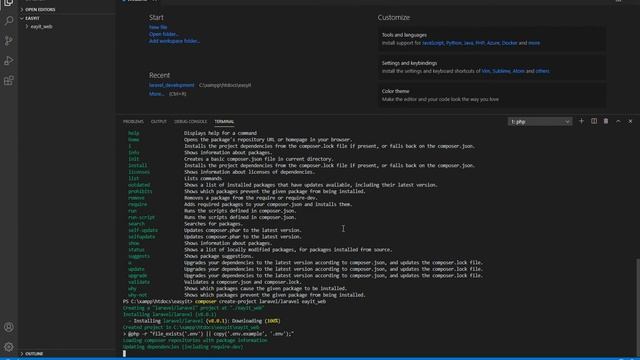Expand the OPEN EDITORS section
Screen dimensions: 640x360
click(x=40, y=9)
